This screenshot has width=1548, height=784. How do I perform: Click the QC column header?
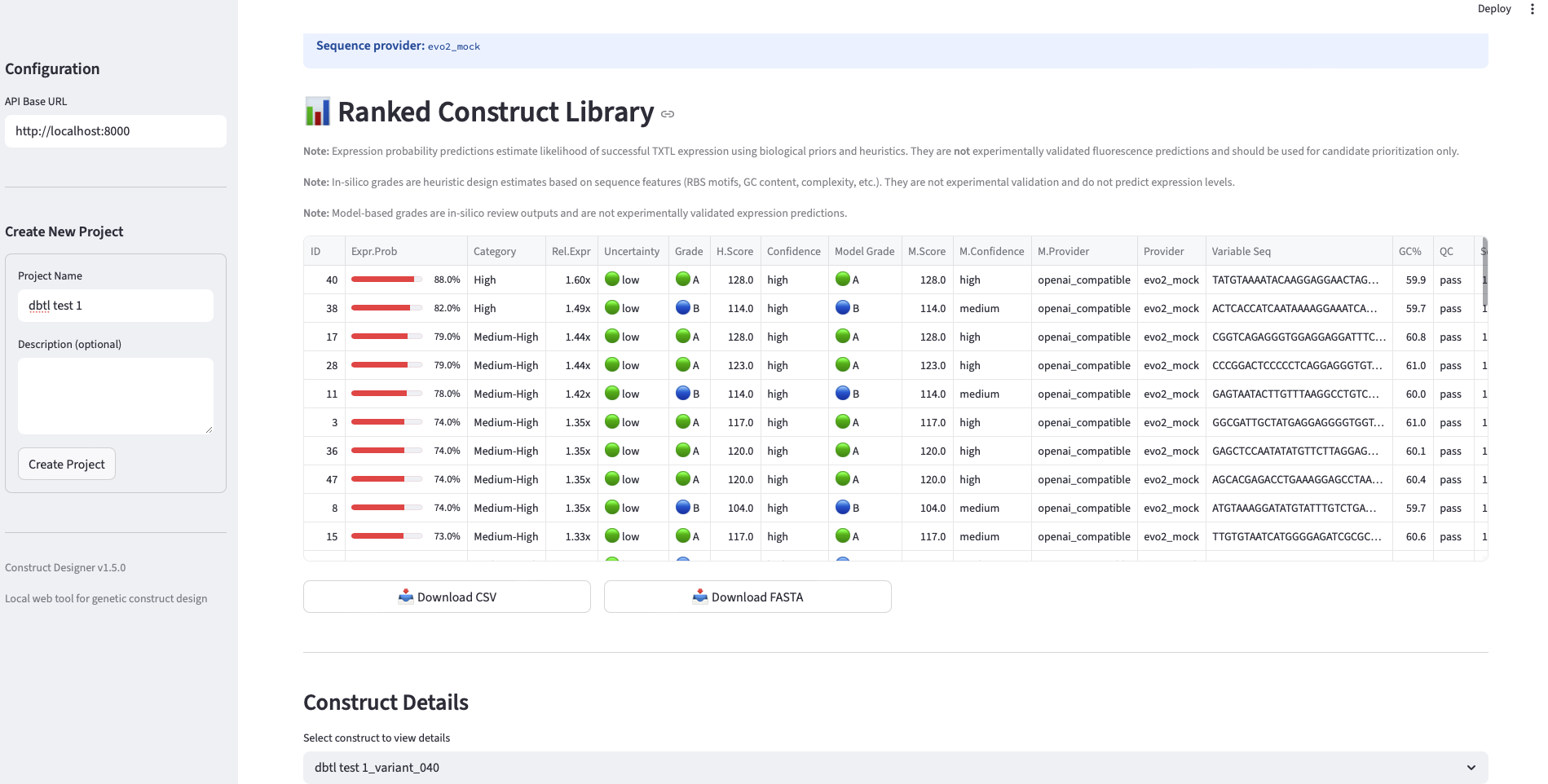click(x=1453, y=251)
